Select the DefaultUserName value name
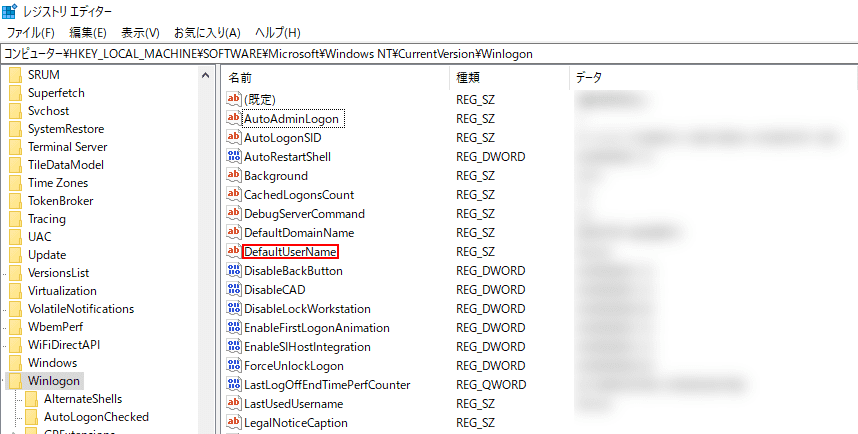Viewport: 858px width, 434px height. [x=291, y=251]
